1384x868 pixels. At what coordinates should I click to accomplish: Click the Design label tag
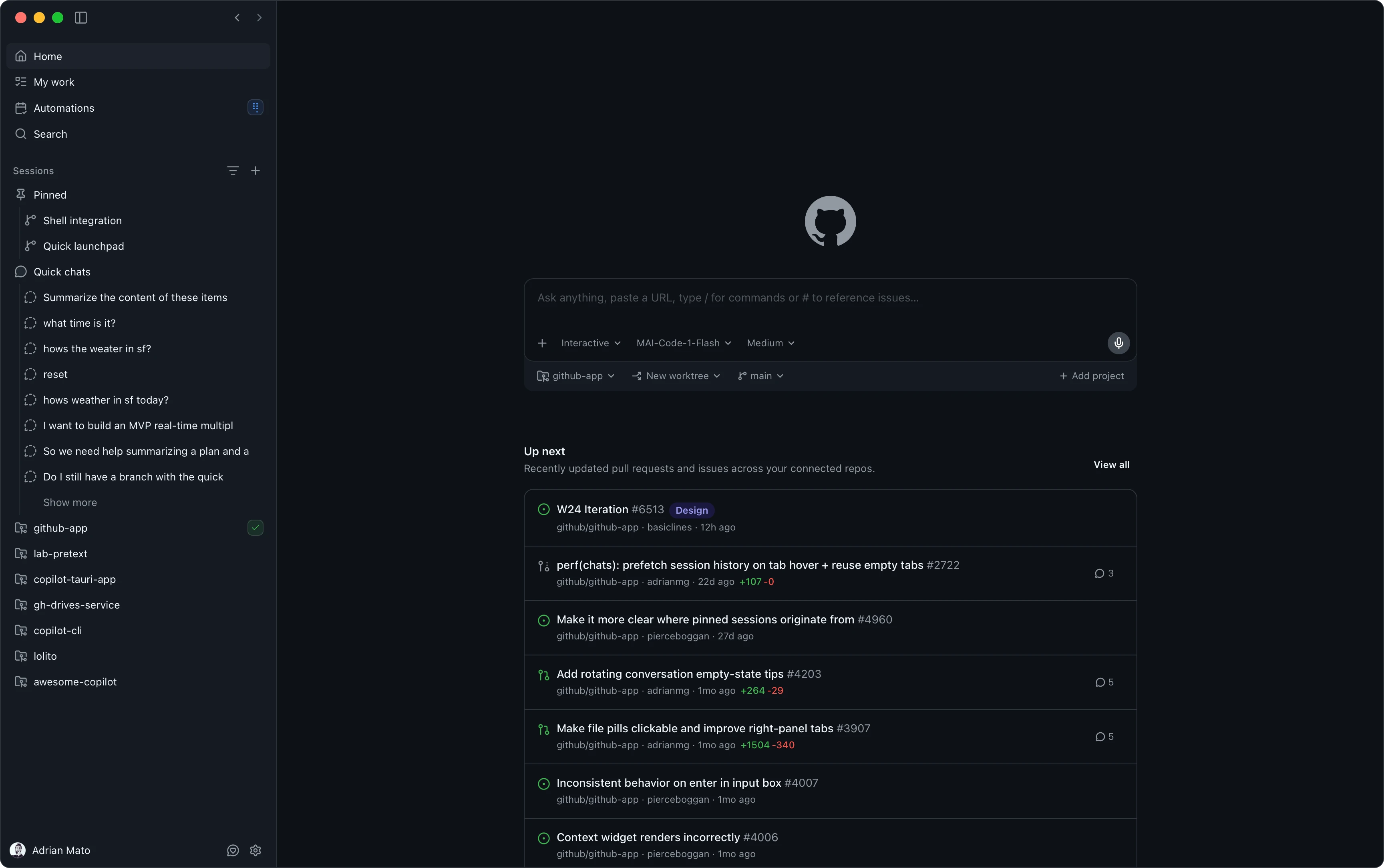692,510
